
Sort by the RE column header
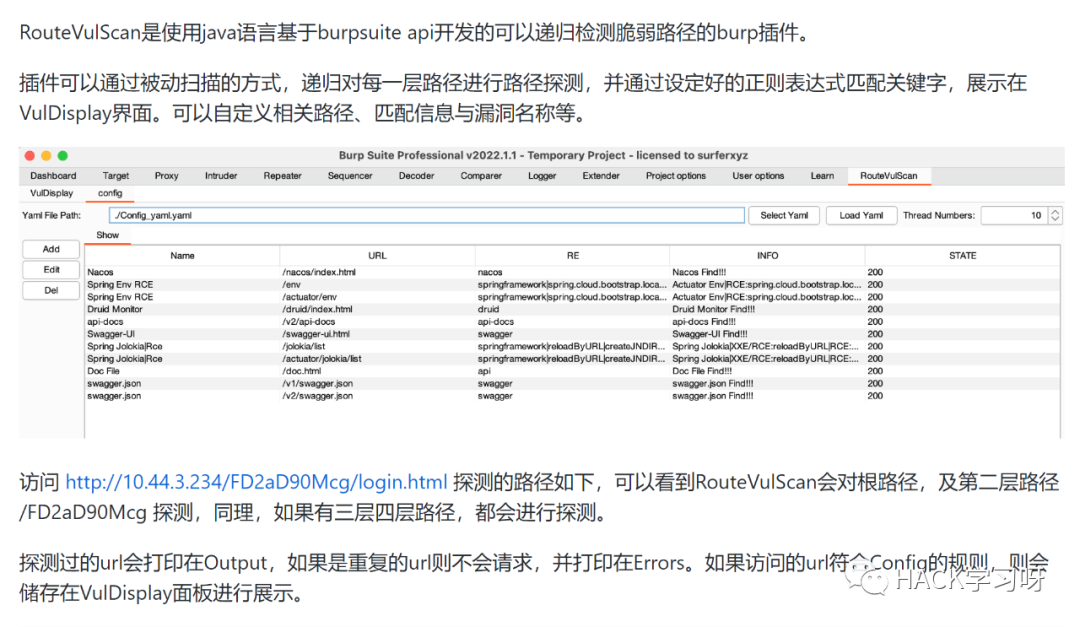click(572, 256)
